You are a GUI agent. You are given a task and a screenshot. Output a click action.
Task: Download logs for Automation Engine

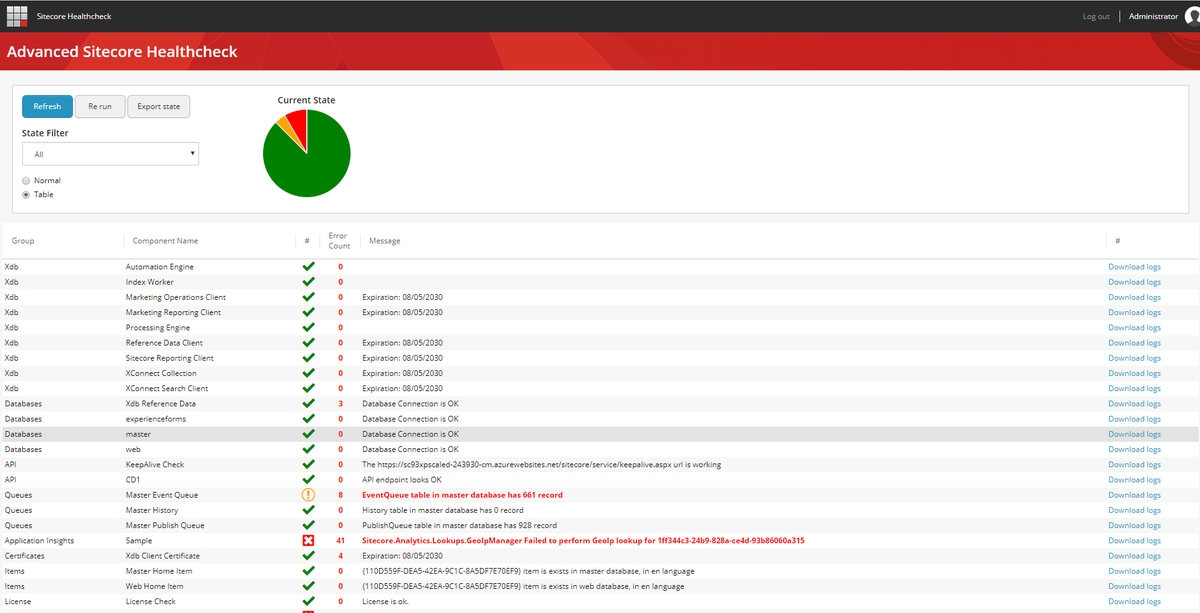pos(1134,267)
